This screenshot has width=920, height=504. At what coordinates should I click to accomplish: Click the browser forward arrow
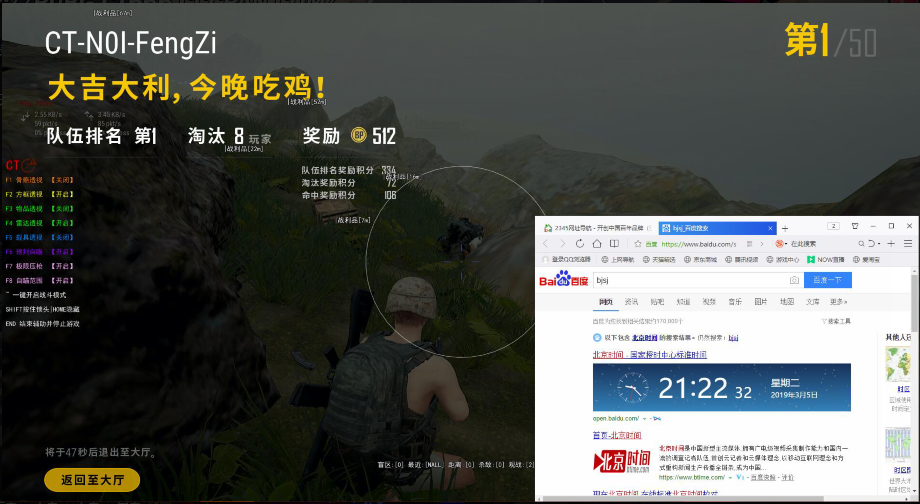(x=562, y=243)
